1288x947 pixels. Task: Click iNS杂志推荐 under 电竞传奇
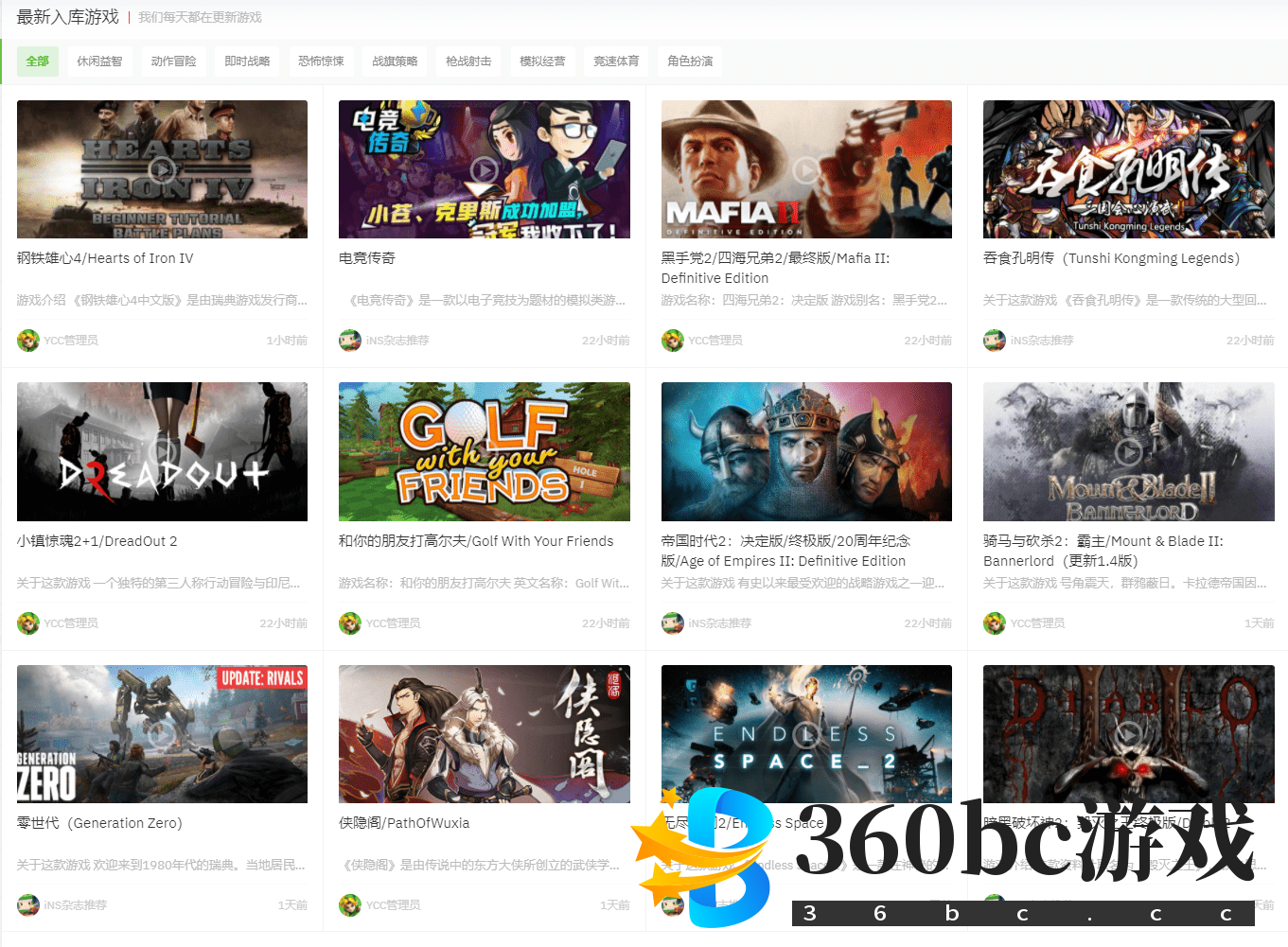point(397,340)
